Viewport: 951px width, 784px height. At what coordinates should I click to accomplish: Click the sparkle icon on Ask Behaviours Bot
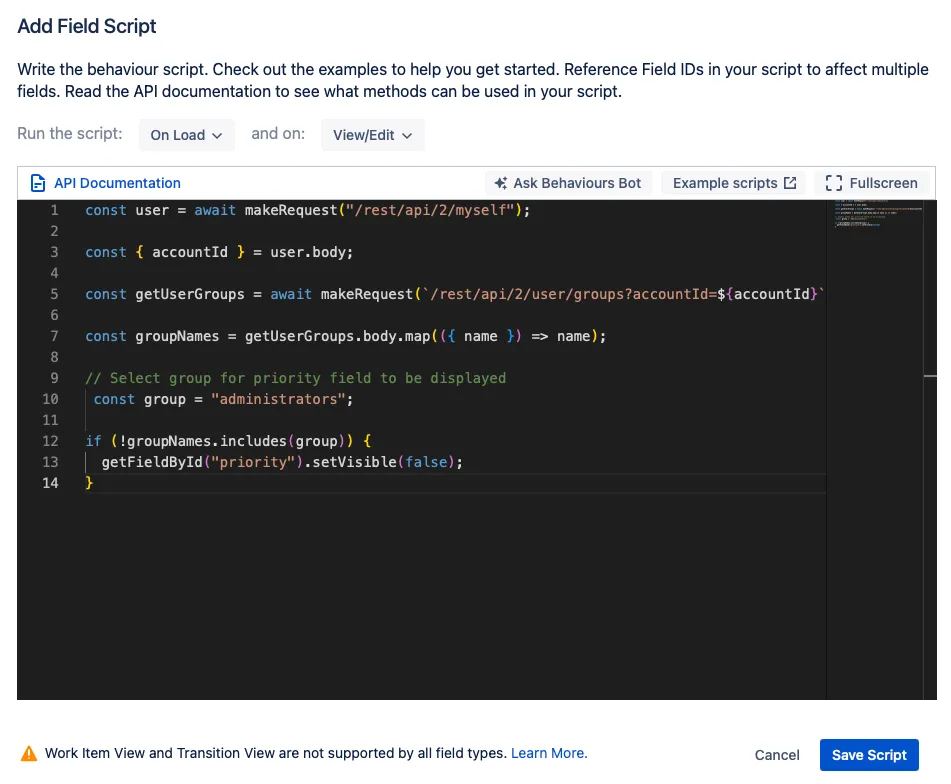(x=500, y=183)
